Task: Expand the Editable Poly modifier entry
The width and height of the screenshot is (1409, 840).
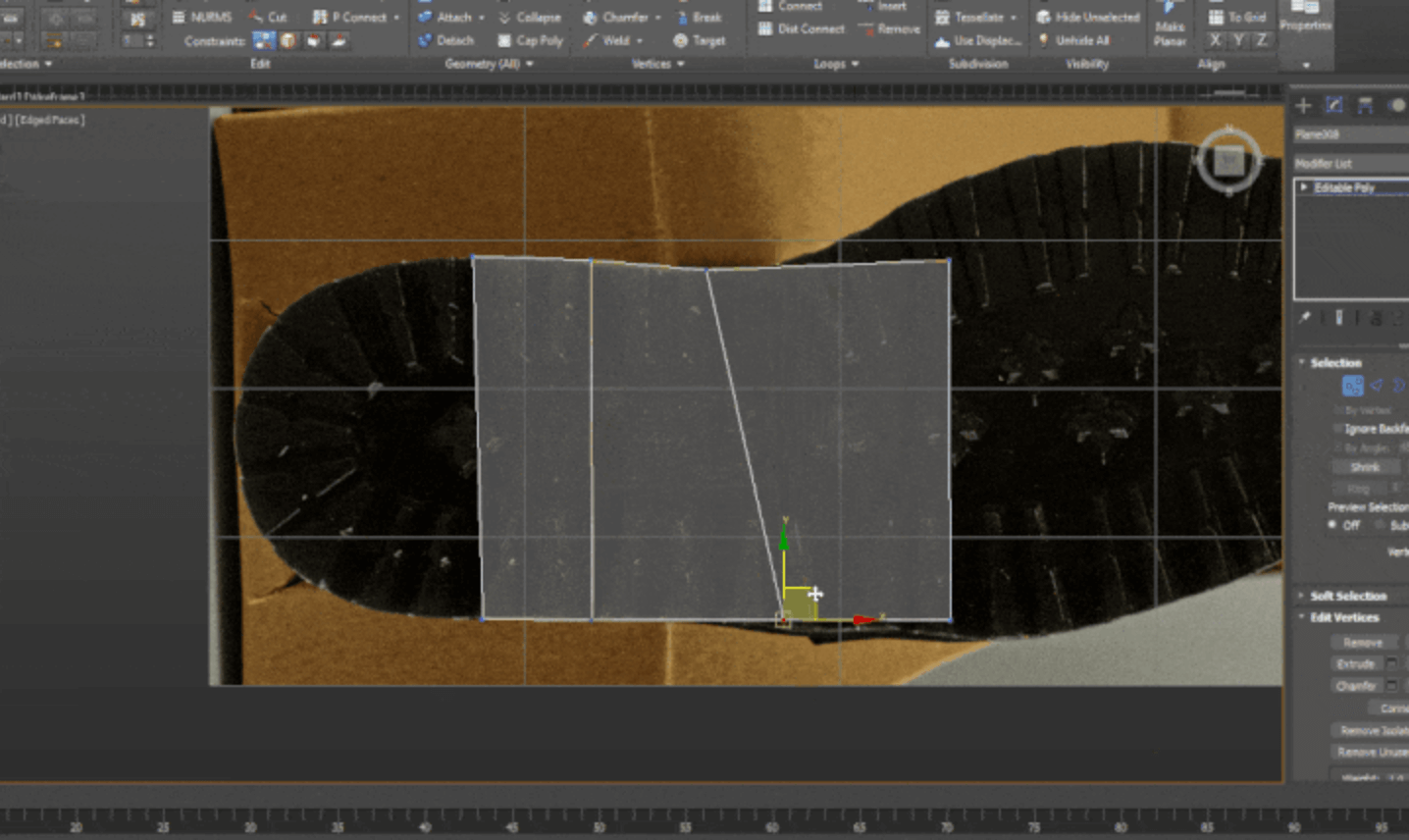Action: click(1304, 186)
